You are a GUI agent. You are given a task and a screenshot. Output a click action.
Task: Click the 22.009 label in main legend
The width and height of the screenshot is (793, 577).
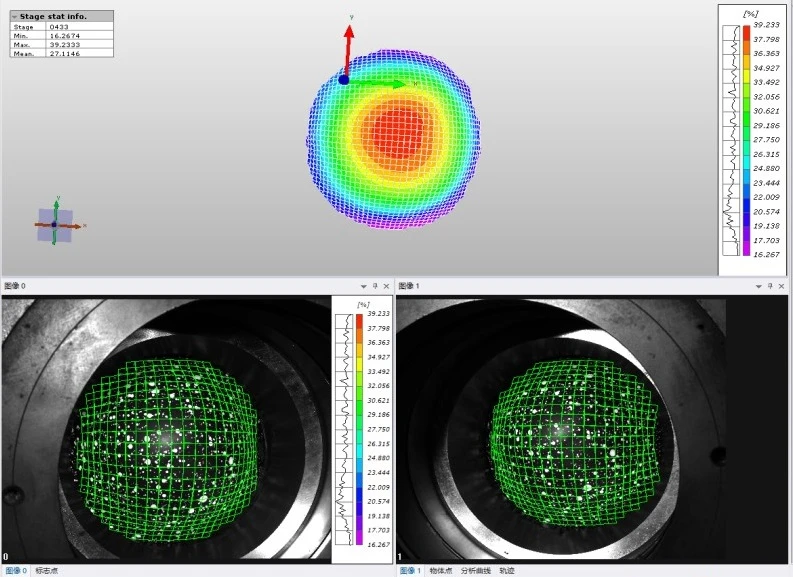pyautogui.click(x=766, y=197)
